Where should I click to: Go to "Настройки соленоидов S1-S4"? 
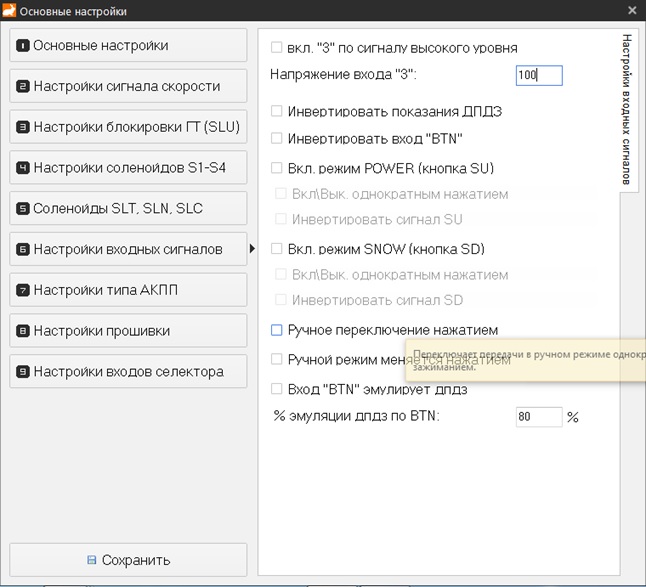click(128, 168)
